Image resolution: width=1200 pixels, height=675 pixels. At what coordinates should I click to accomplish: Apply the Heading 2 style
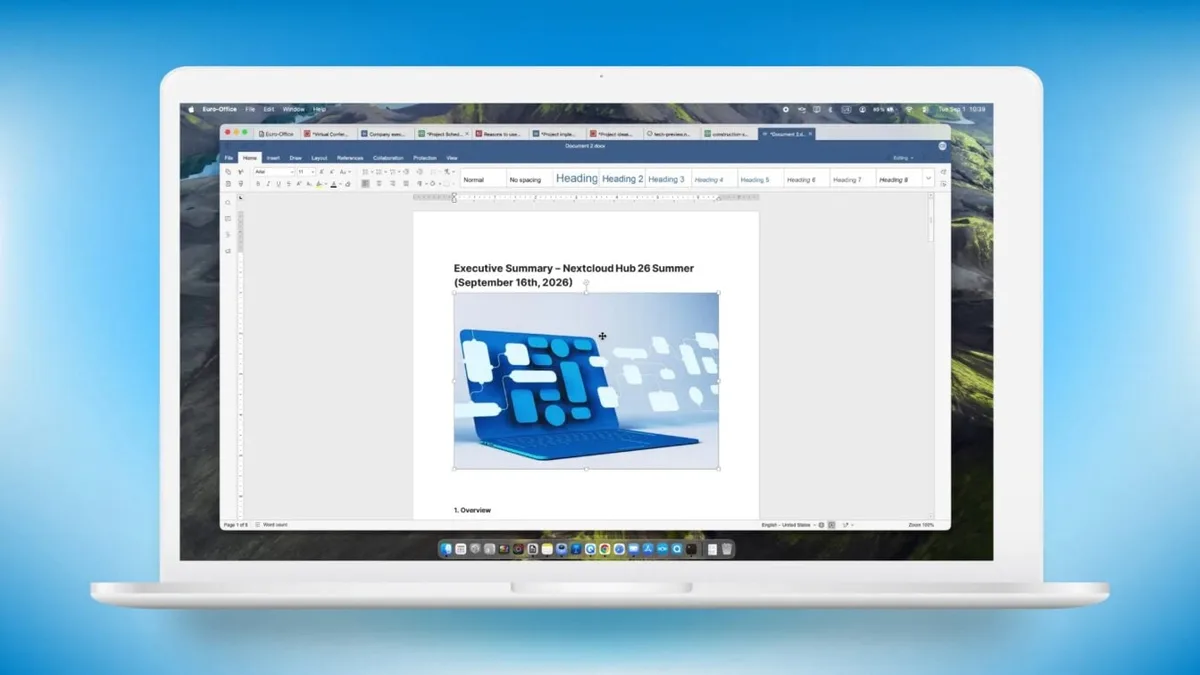click(x=622, y=179)
